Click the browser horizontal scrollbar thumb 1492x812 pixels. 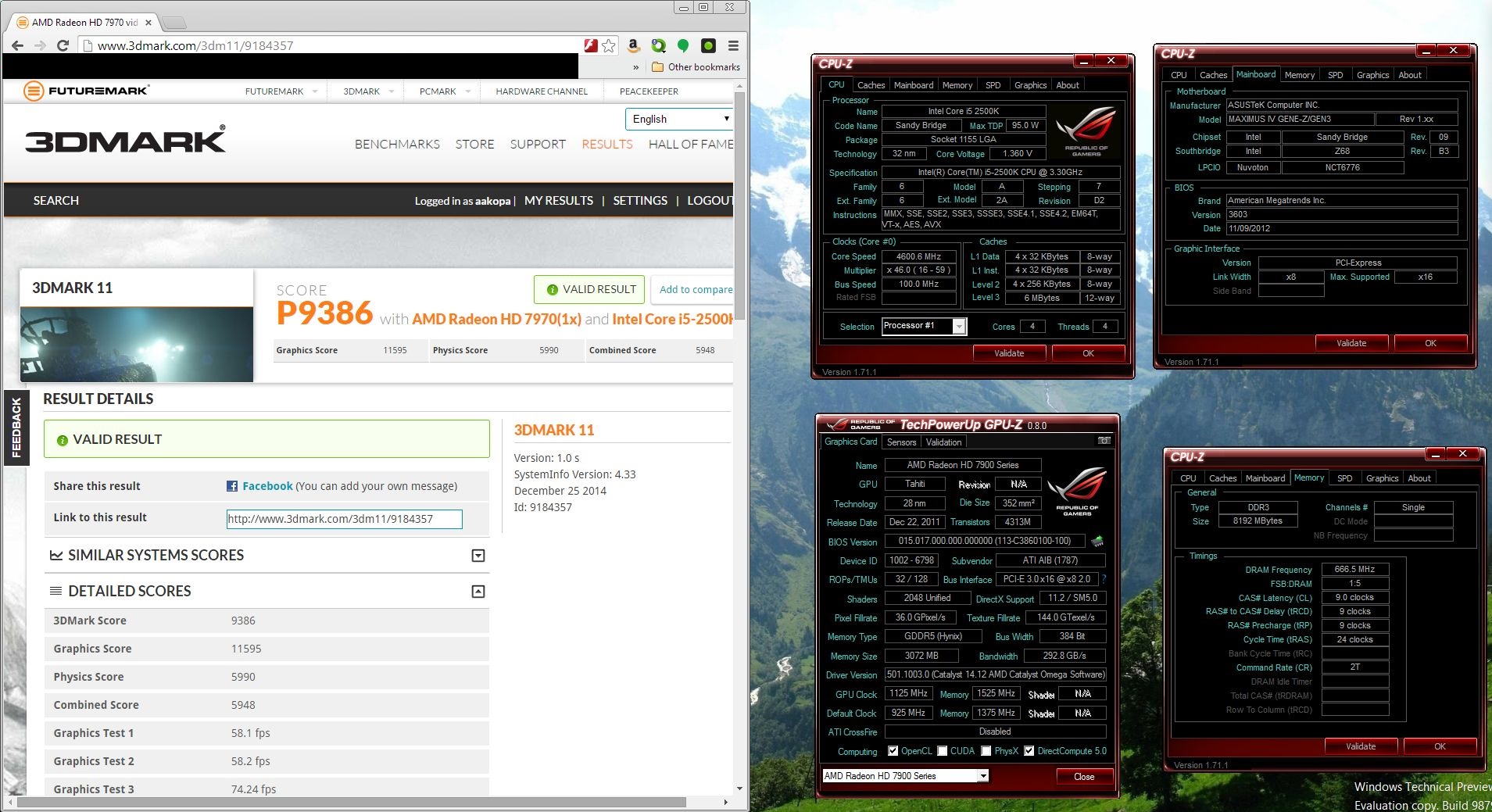352,802
